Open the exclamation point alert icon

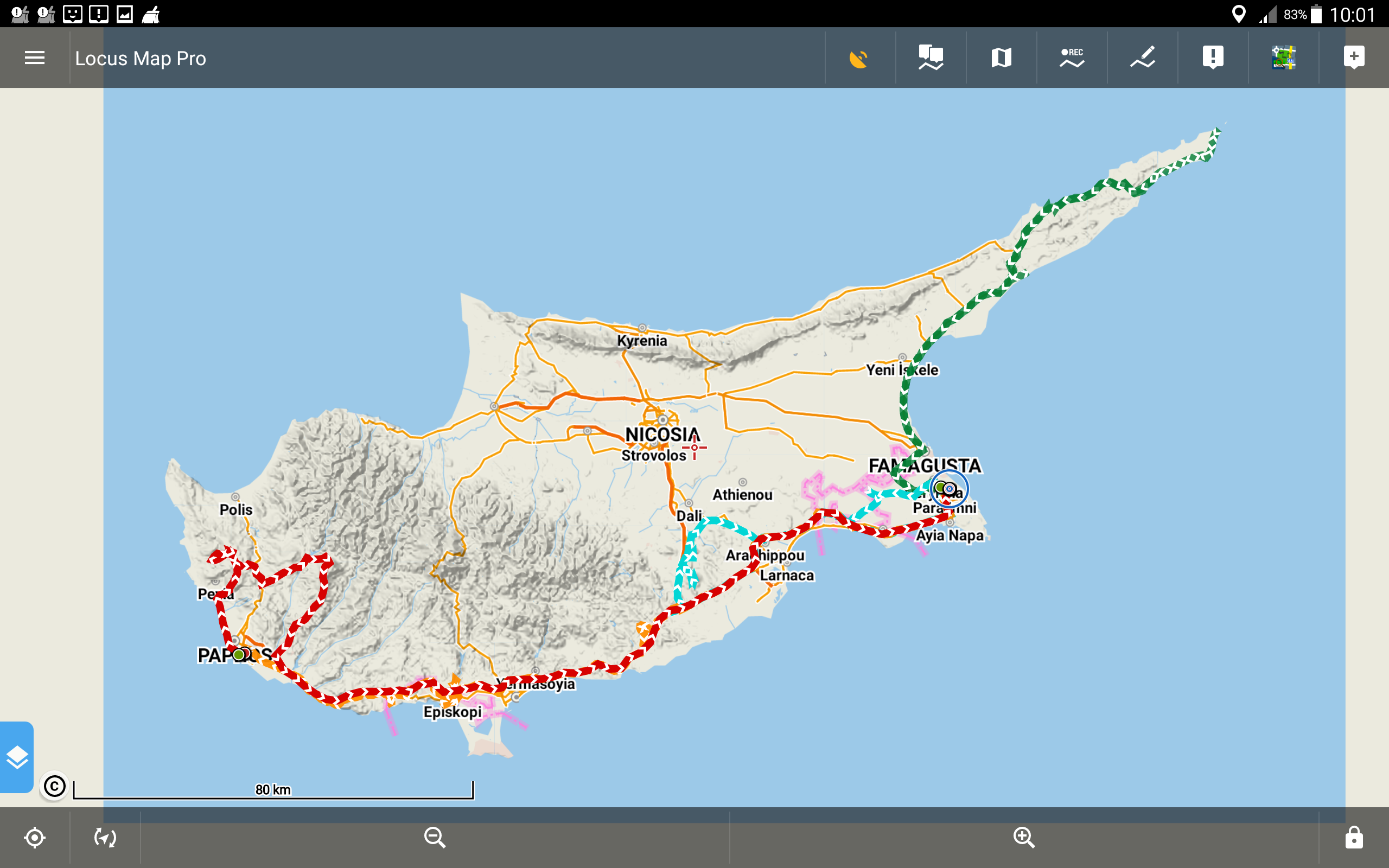click(1213, 58)
